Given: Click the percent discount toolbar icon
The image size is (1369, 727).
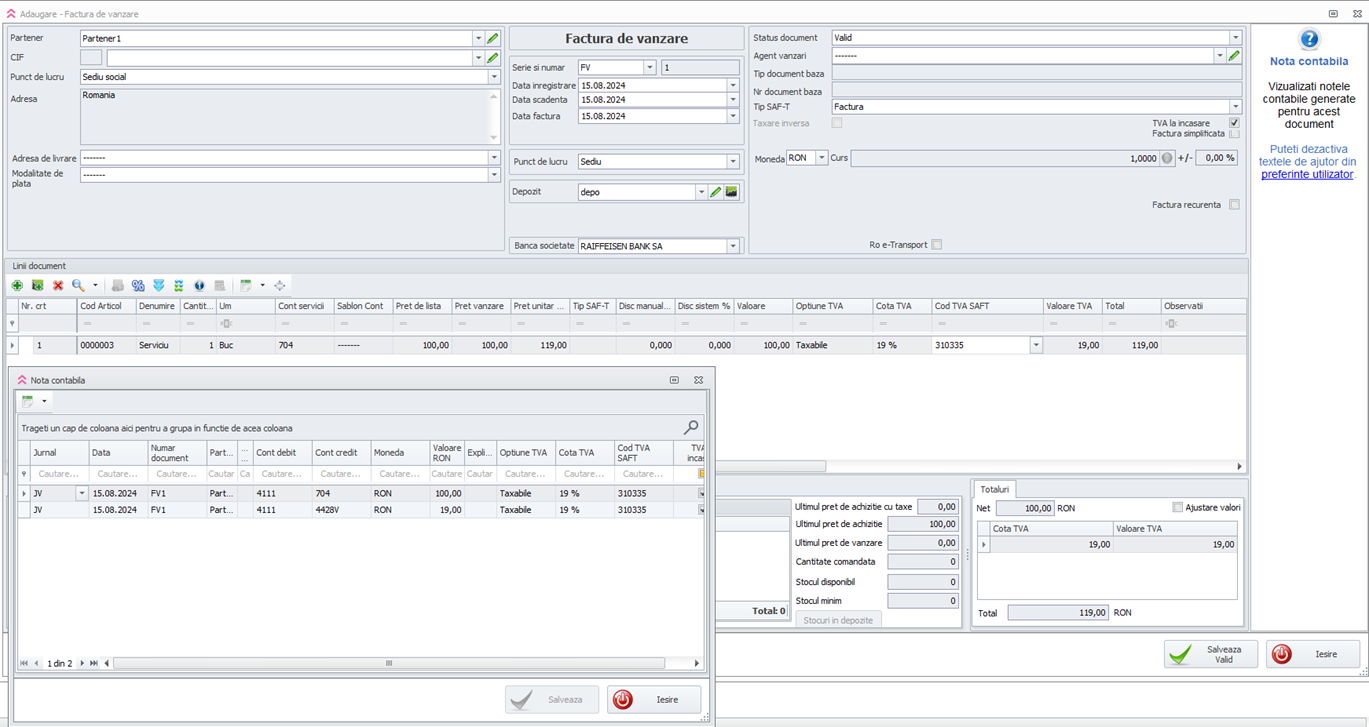Looking at the screenshot, I should (138, 286).
